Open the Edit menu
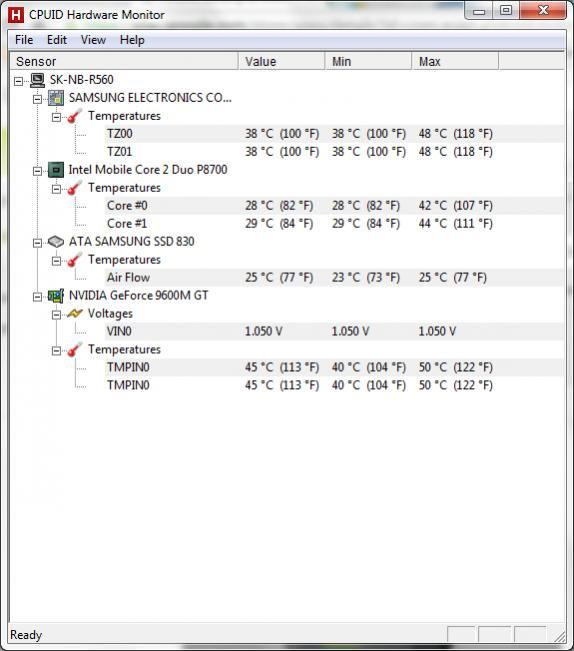Screen dimensions: 574x651 pyautogui.click(x=57, y=40)
